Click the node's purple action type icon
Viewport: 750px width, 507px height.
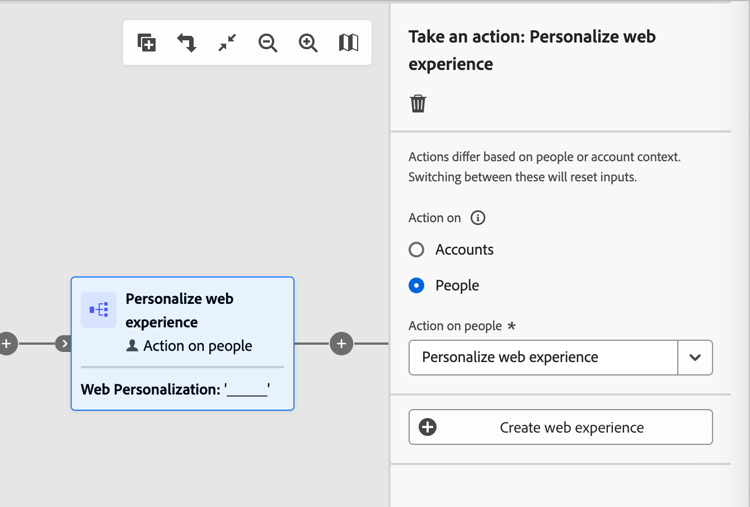[99, 310]
